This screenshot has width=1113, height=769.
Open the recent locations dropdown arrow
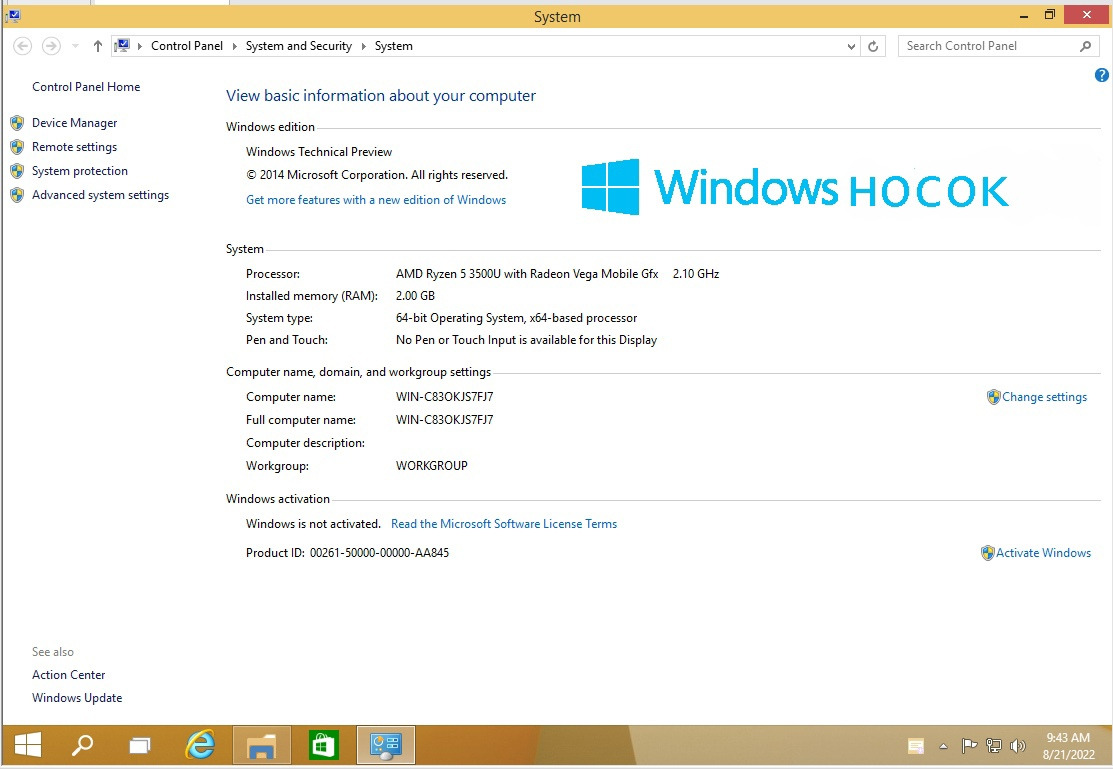75,46
